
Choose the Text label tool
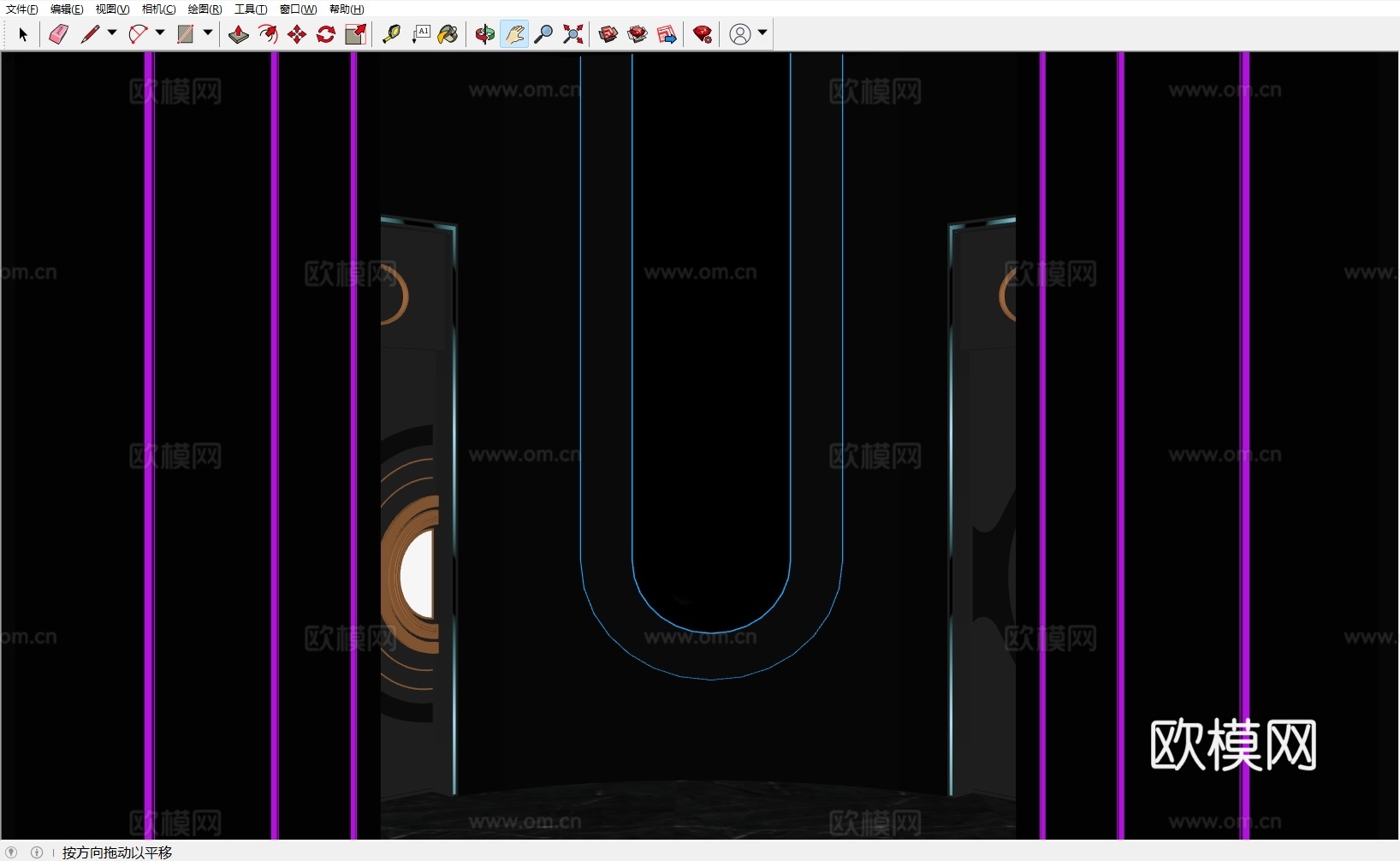click(x=421, y=34)
